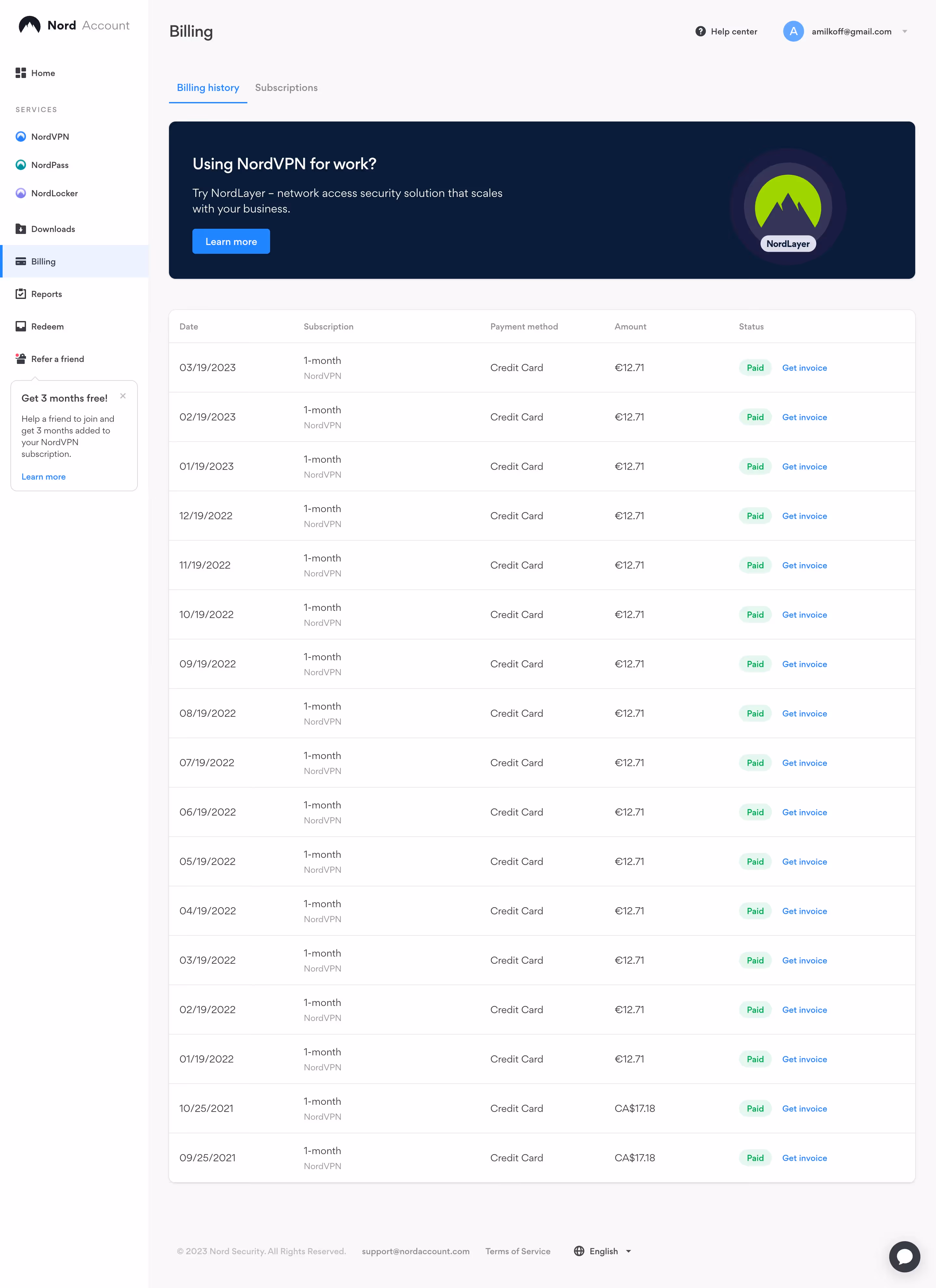Select the Billing history tab
Viewport: 936px width, 1288px height.
207,87
